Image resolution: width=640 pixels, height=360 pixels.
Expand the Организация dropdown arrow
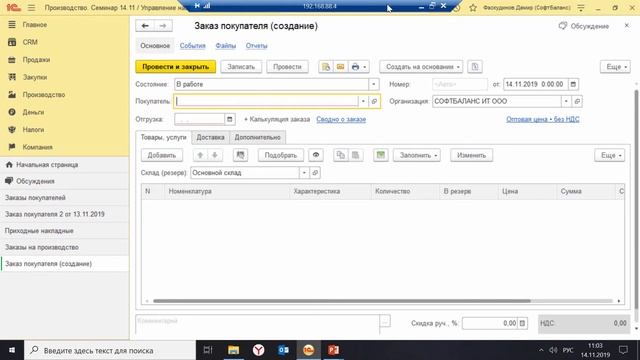566,101
